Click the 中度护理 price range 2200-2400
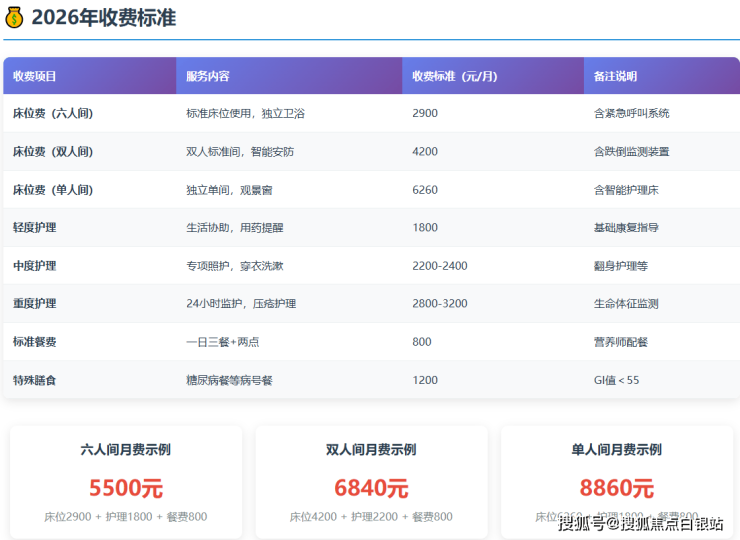740x540 pixels. (439, 266)
